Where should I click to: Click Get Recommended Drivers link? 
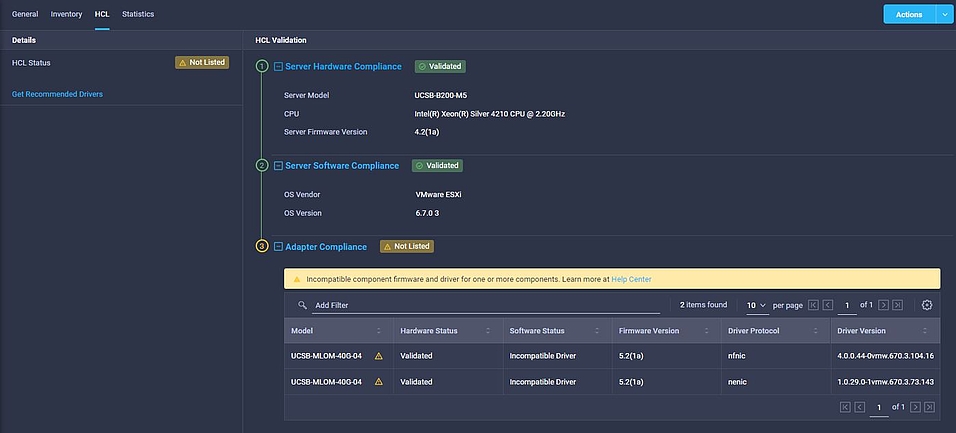(57, 94)
